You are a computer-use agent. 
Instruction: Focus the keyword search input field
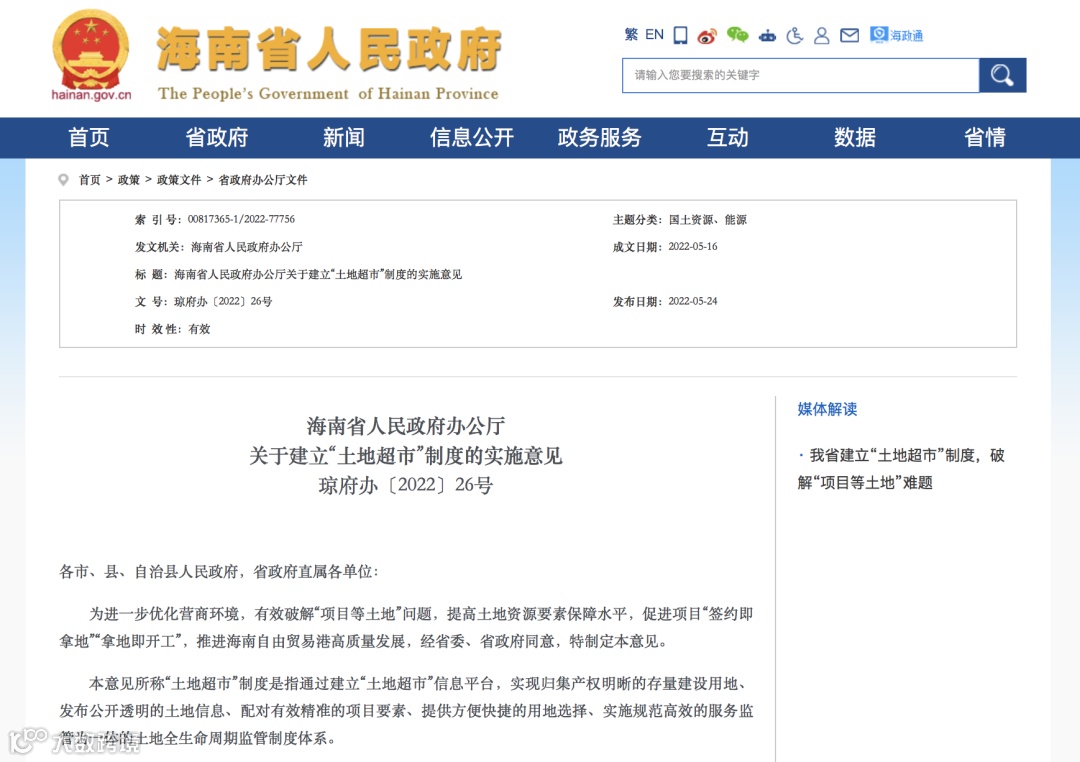pos(800,75)
